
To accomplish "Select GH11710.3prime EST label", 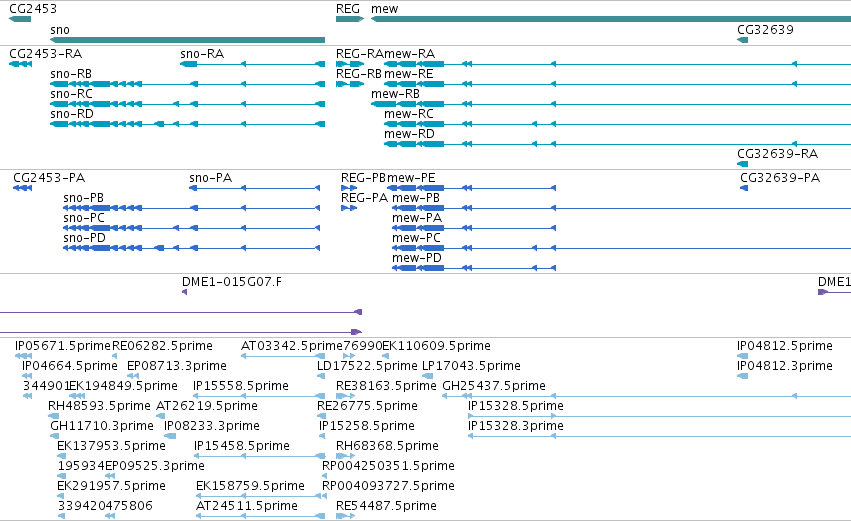I will (102, 427).
